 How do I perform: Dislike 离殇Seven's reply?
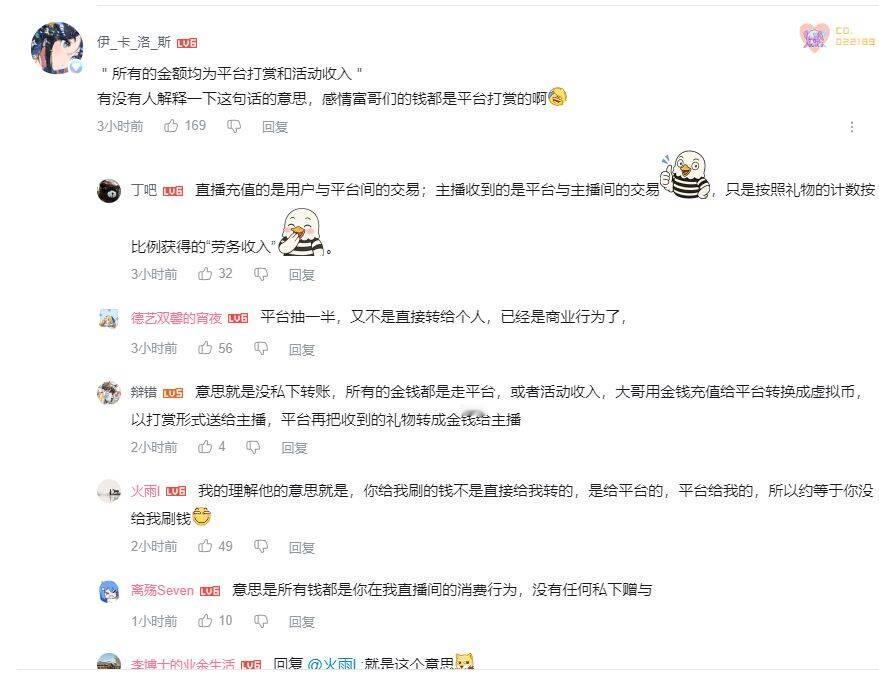(x=261, y=621)
